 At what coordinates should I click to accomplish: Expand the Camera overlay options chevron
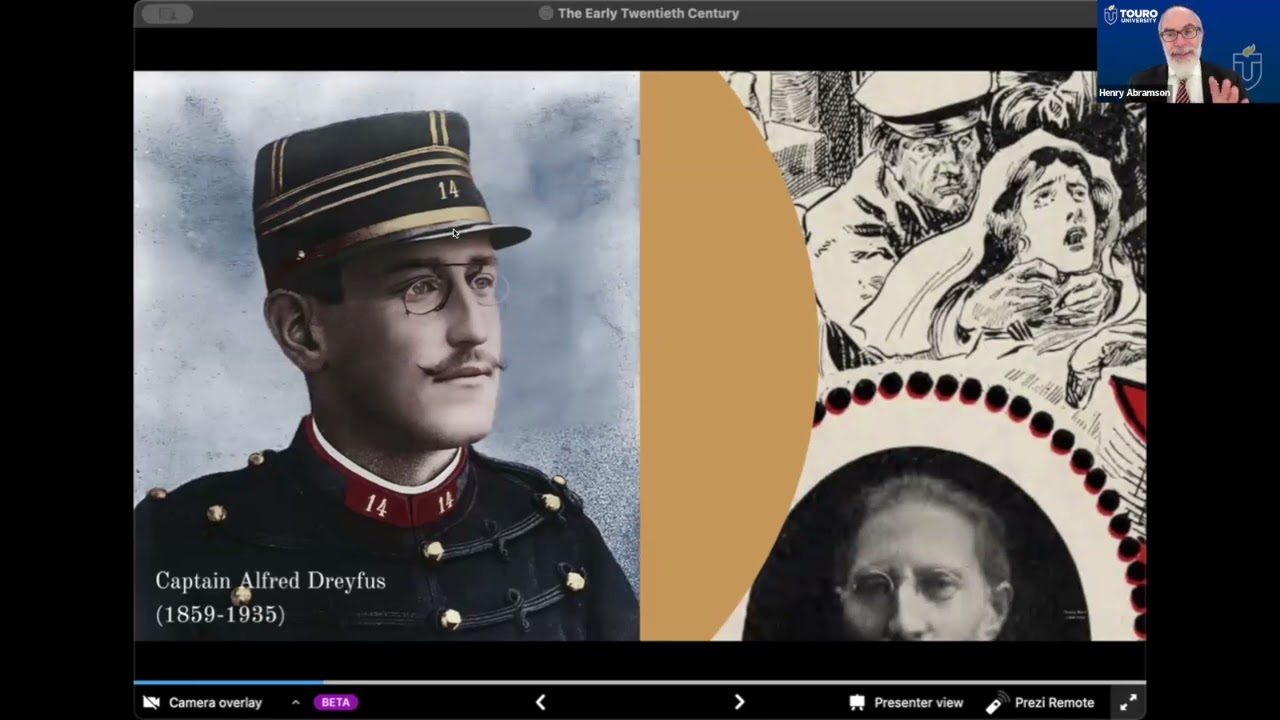[295, 702]
